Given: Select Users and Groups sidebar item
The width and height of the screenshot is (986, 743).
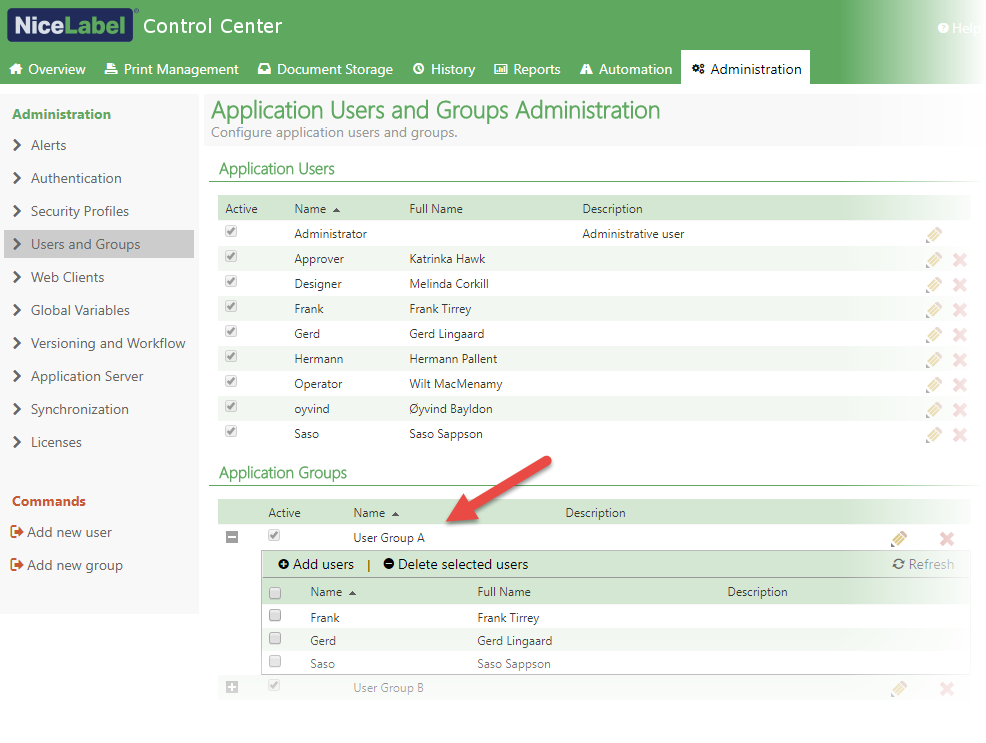Looking at the screenshot, I should [x=99, y=244].
